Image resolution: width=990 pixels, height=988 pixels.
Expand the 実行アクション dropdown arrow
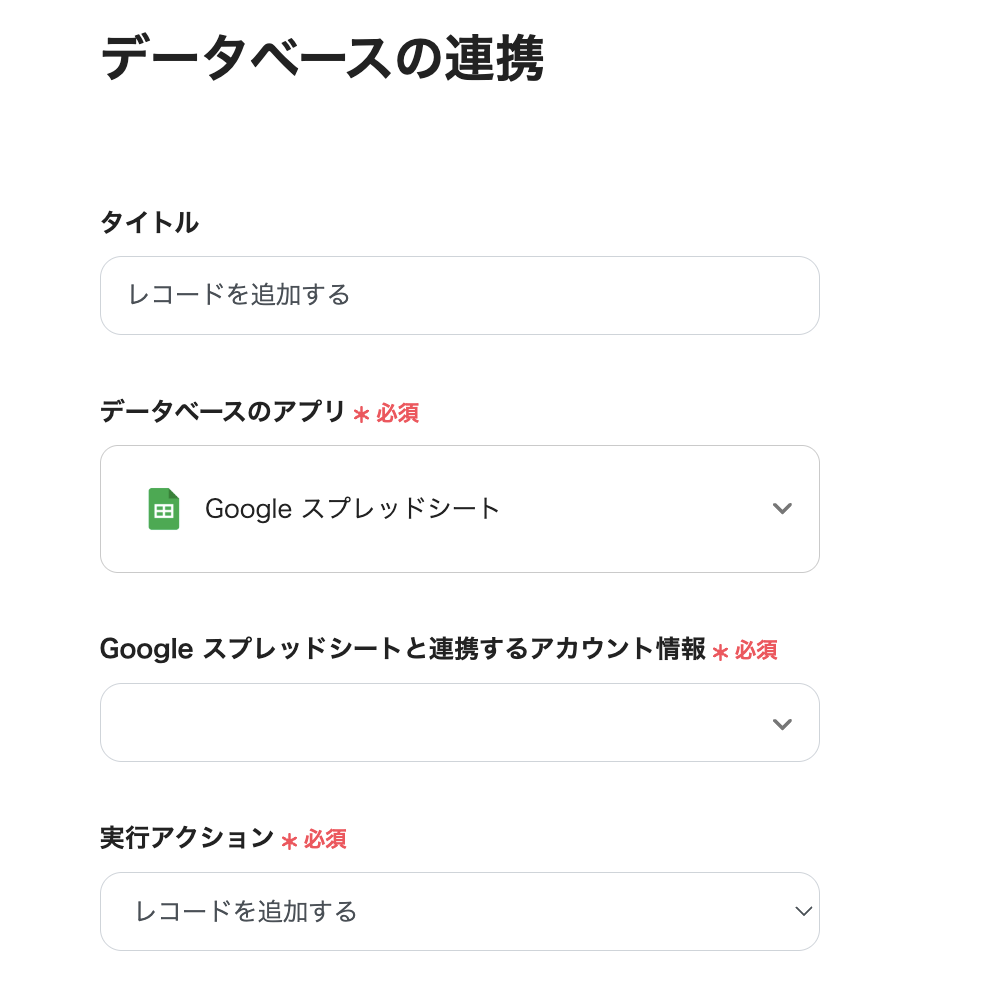(x=802, y=911)
